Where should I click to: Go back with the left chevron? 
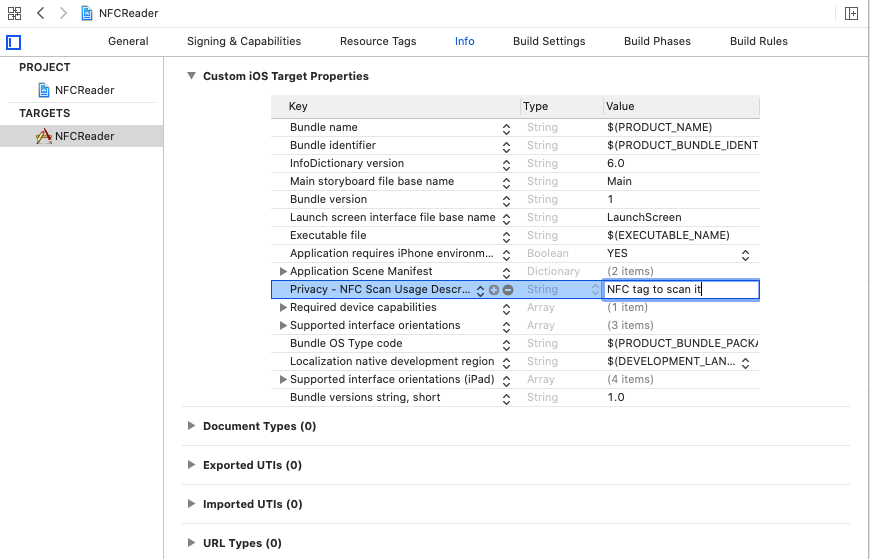pyautogui.click(x=40, y=13)
